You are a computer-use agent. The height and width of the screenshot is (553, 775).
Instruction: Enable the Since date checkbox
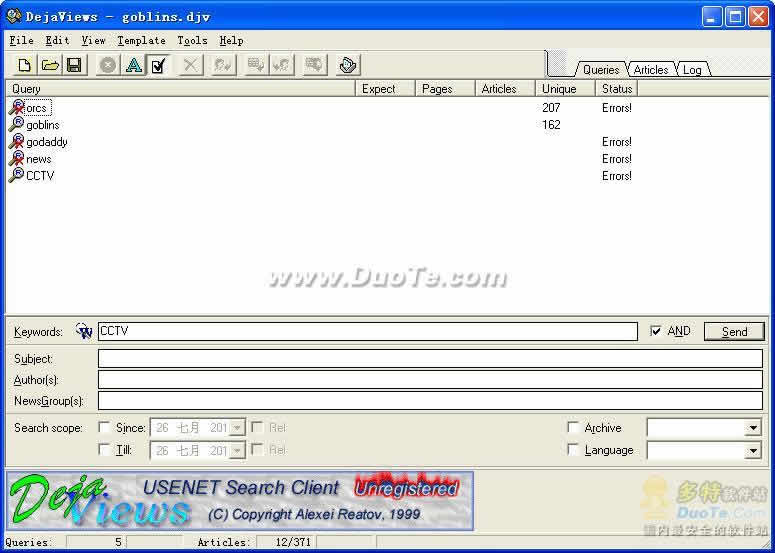[x=105, y=428]
